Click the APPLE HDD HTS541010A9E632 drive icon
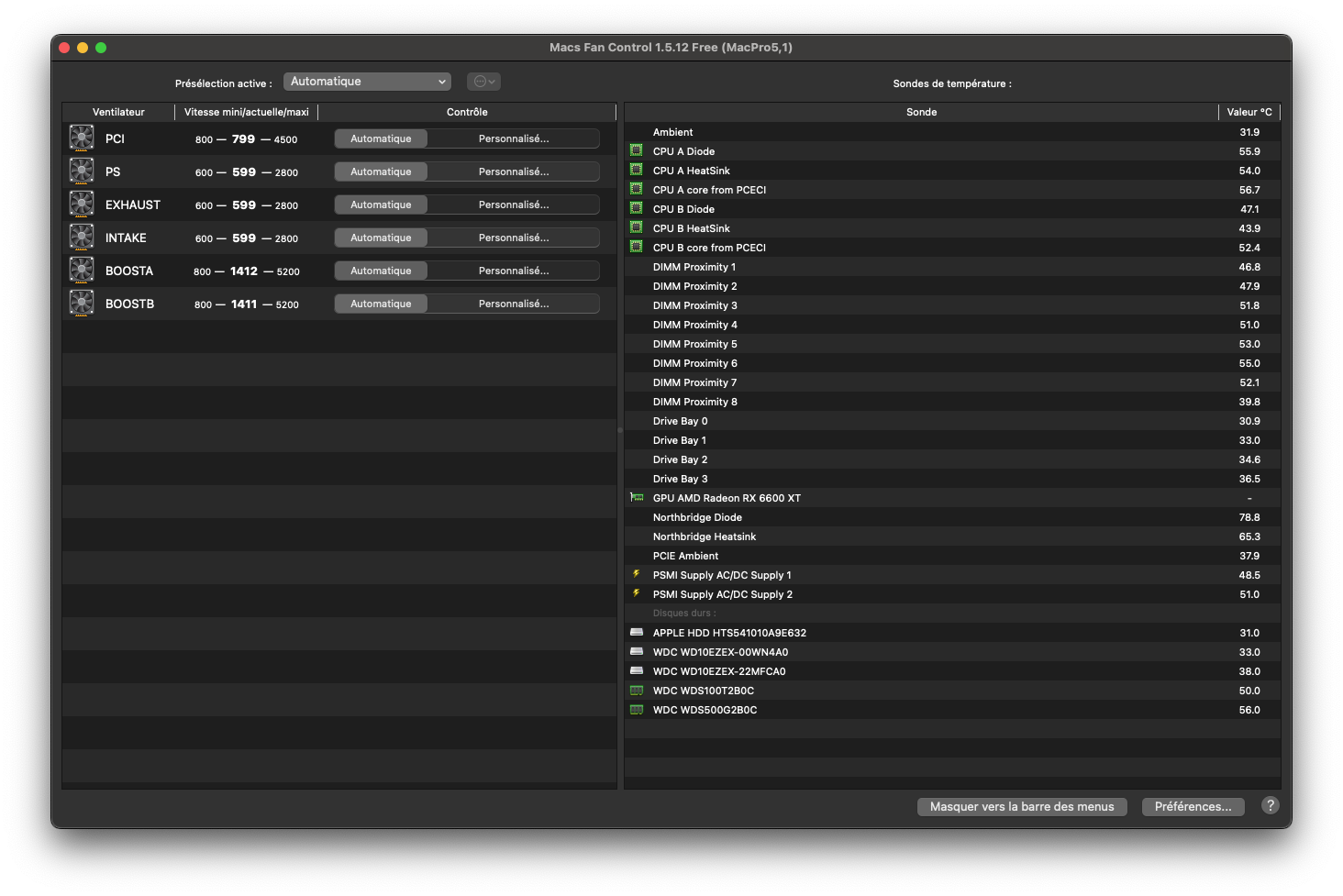This screenshot has height=896, width=1343. click(x=637, y=632)
